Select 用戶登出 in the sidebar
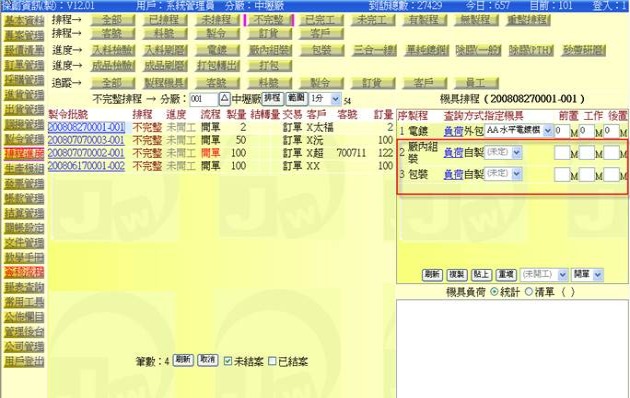 click(24, 361)
